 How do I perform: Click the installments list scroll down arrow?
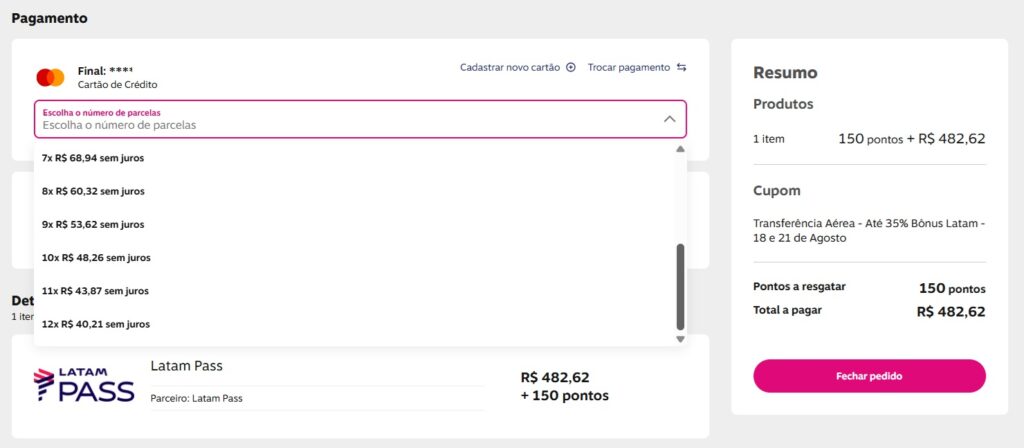680,339
